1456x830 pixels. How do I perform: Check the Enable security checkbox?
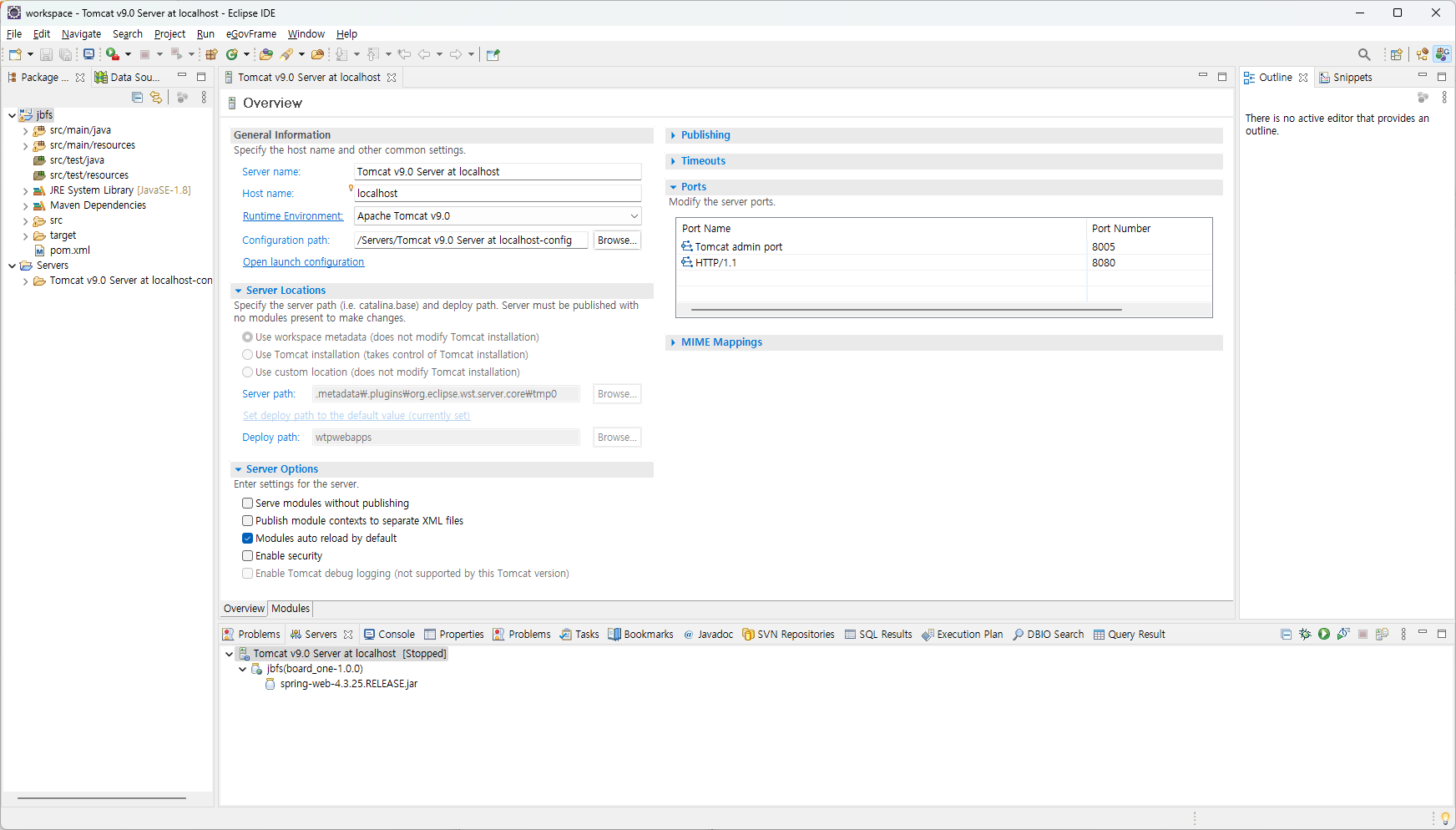click(x=247, y=556)
